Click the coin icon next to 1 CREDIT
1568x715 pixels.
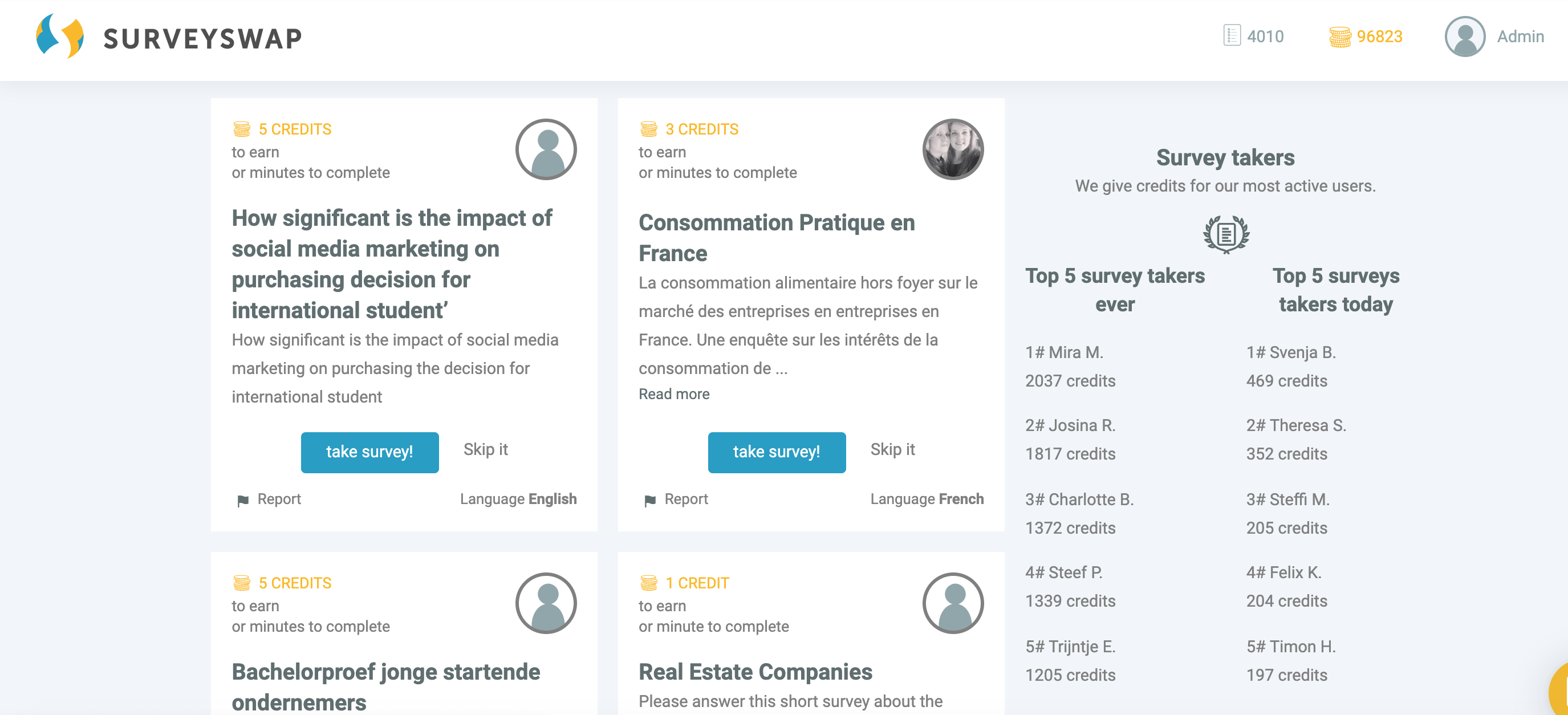(649, 583)
